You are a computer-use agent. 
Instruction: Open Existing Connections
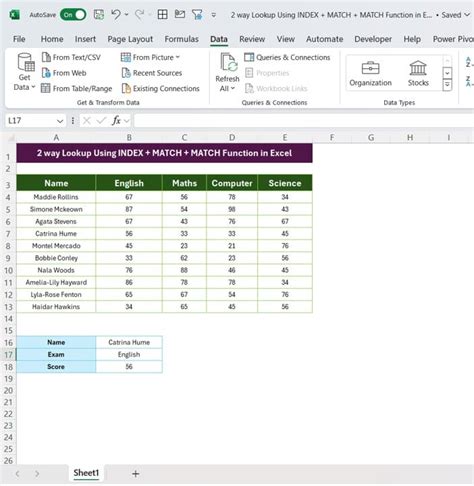(160, 88)
